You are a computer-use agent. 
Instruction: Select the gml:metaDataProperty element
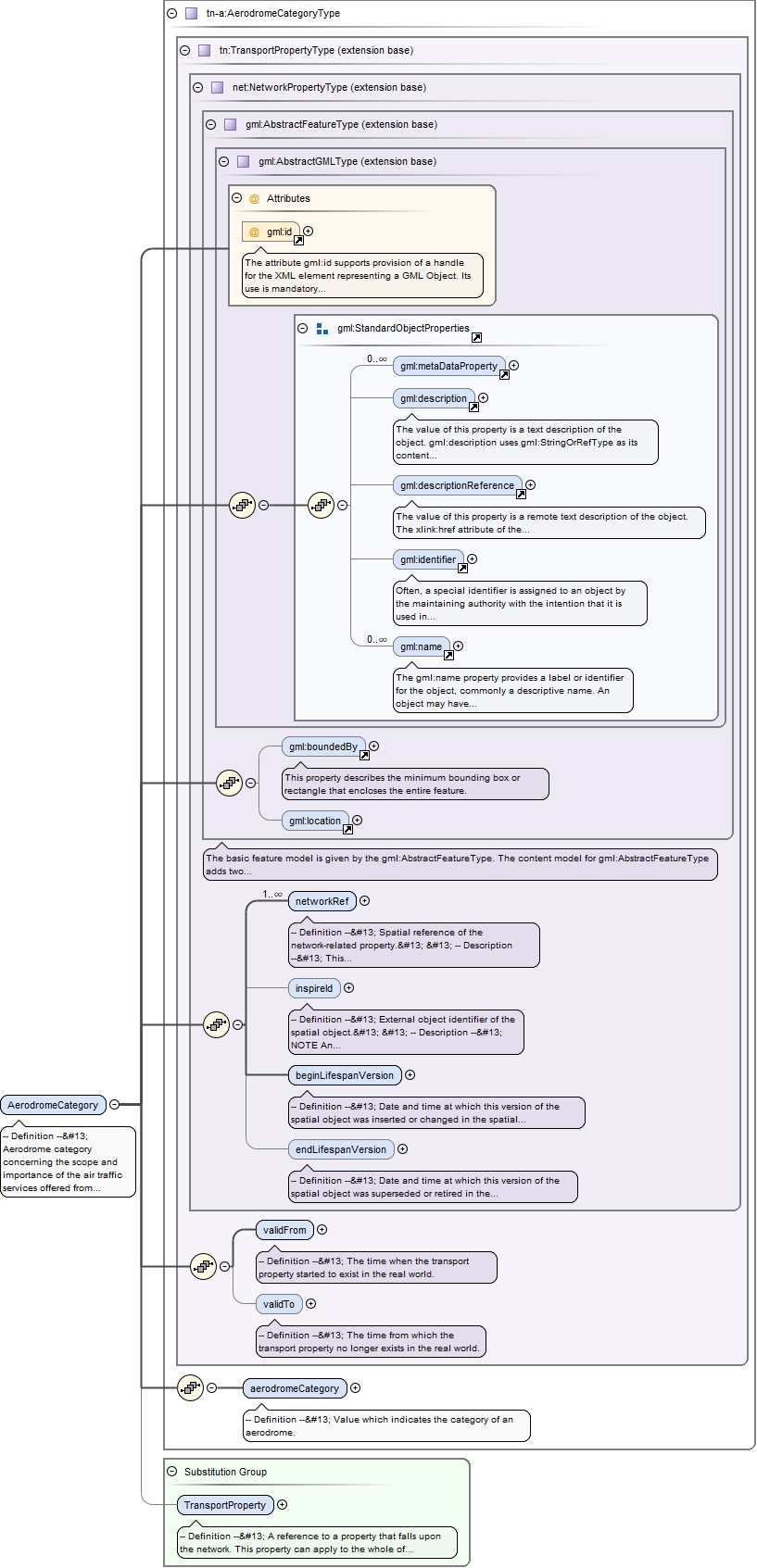(x=449, y=366)
